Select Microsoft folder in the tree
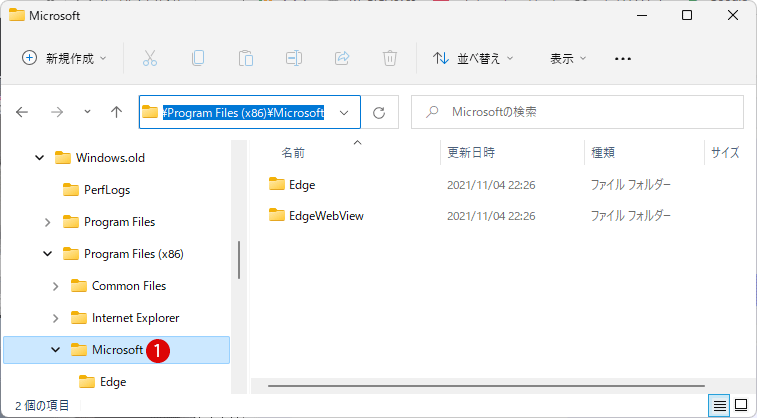757x418 pixels. (116, 350)
